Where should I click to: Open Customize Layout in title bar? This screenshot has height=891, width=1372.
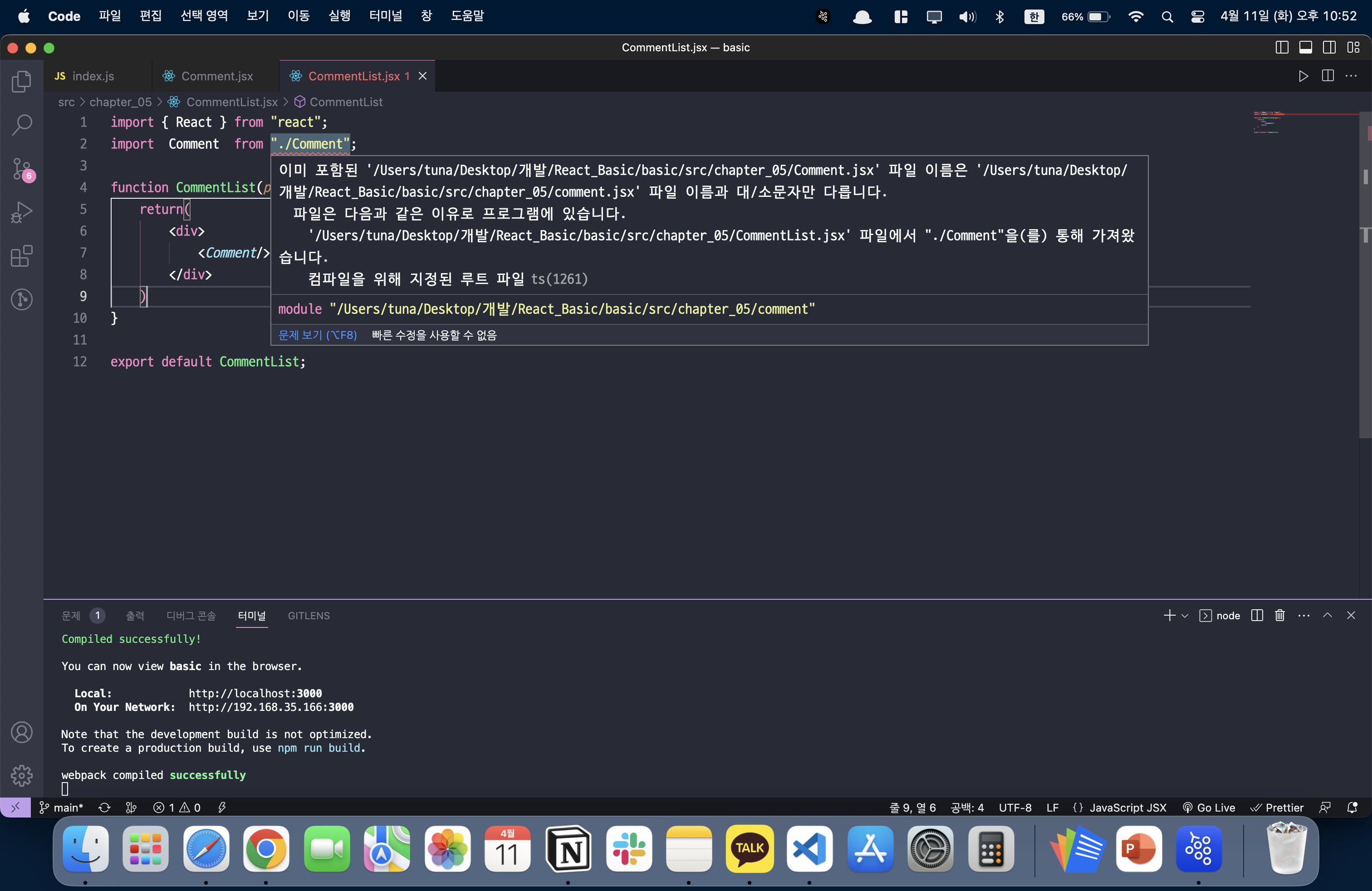click(x=1353, y=47)
